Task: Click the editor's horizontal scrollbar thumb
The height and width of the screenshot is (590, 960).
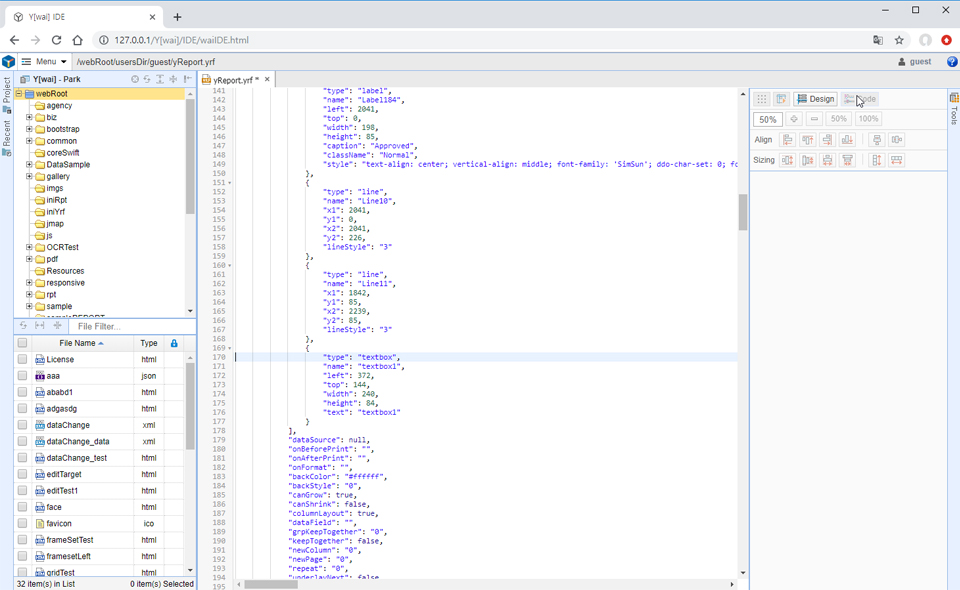Action: [x=270, y=584]
